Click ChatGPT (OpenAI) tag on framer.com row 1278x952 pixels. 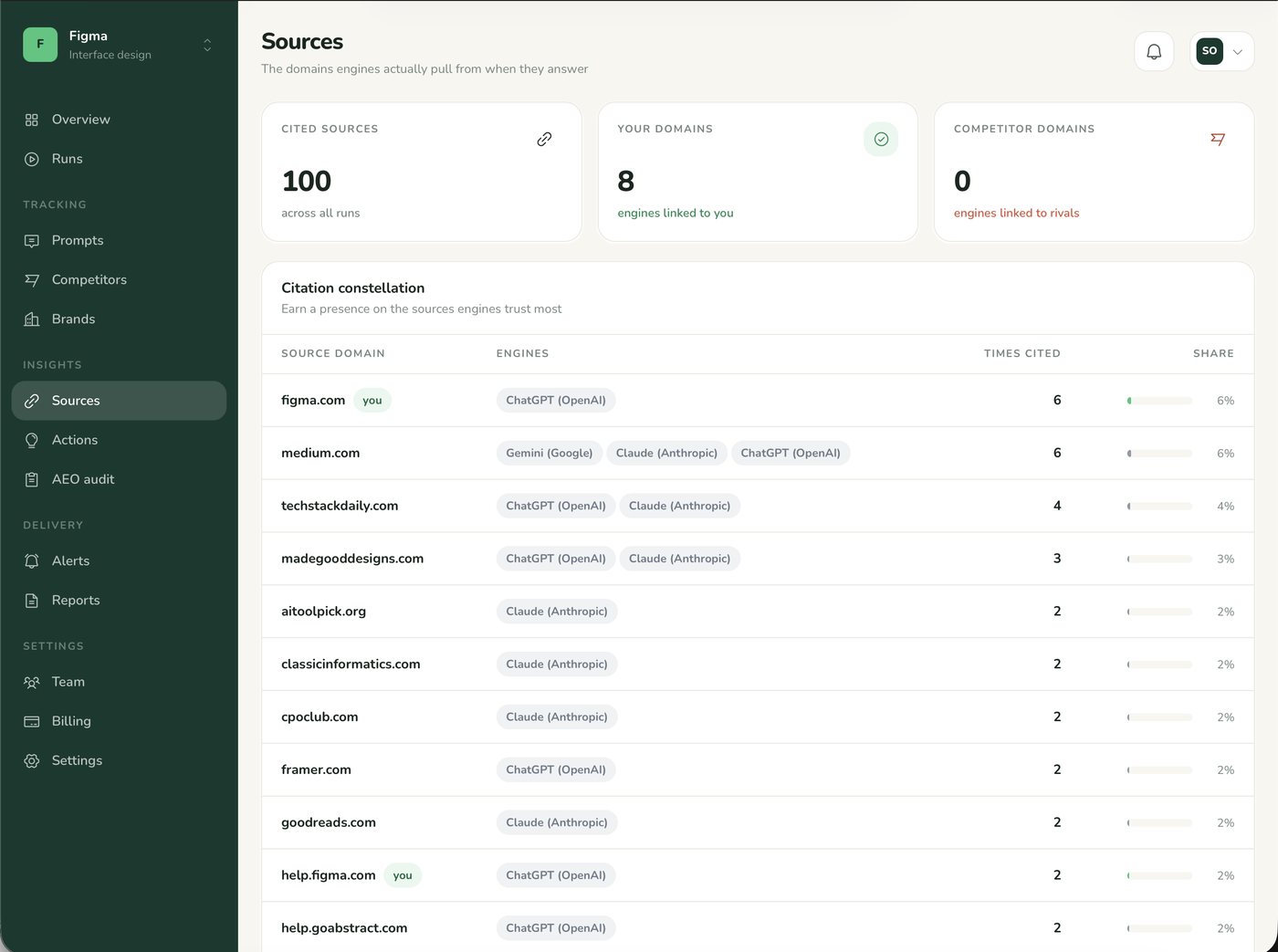(x=556, y=769)
